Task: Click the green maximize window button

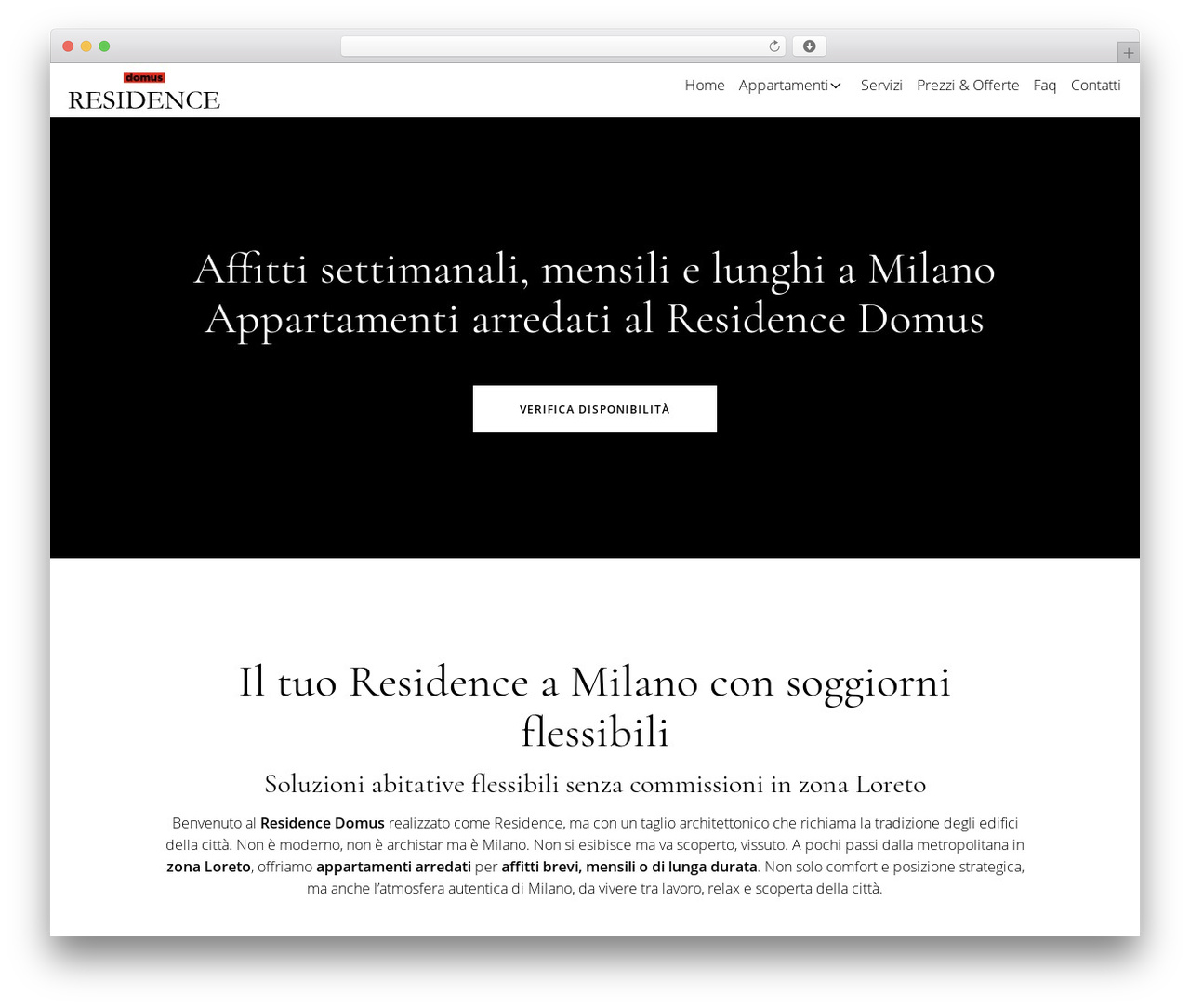Action: pos(104,46)
